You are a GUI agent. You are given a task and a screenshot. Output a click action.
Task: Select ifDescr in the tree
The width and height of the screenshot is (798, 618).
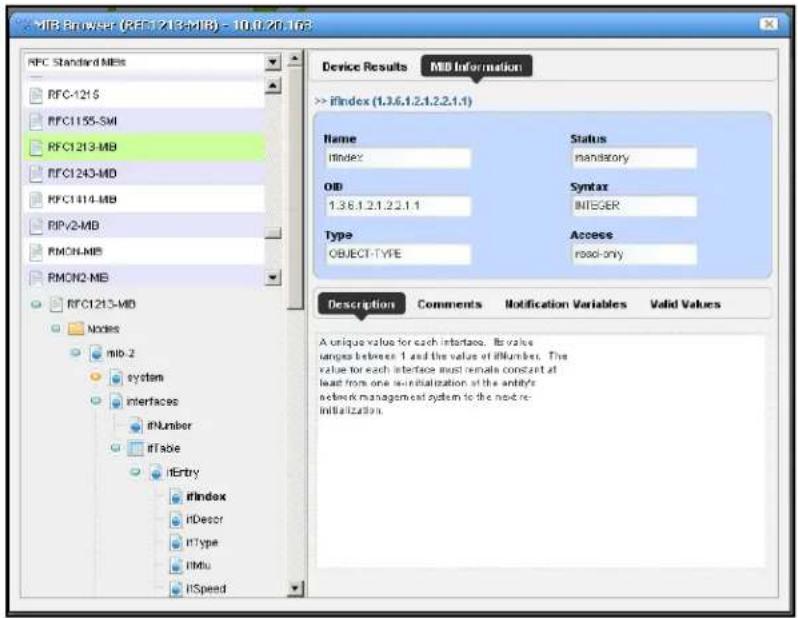205,520
